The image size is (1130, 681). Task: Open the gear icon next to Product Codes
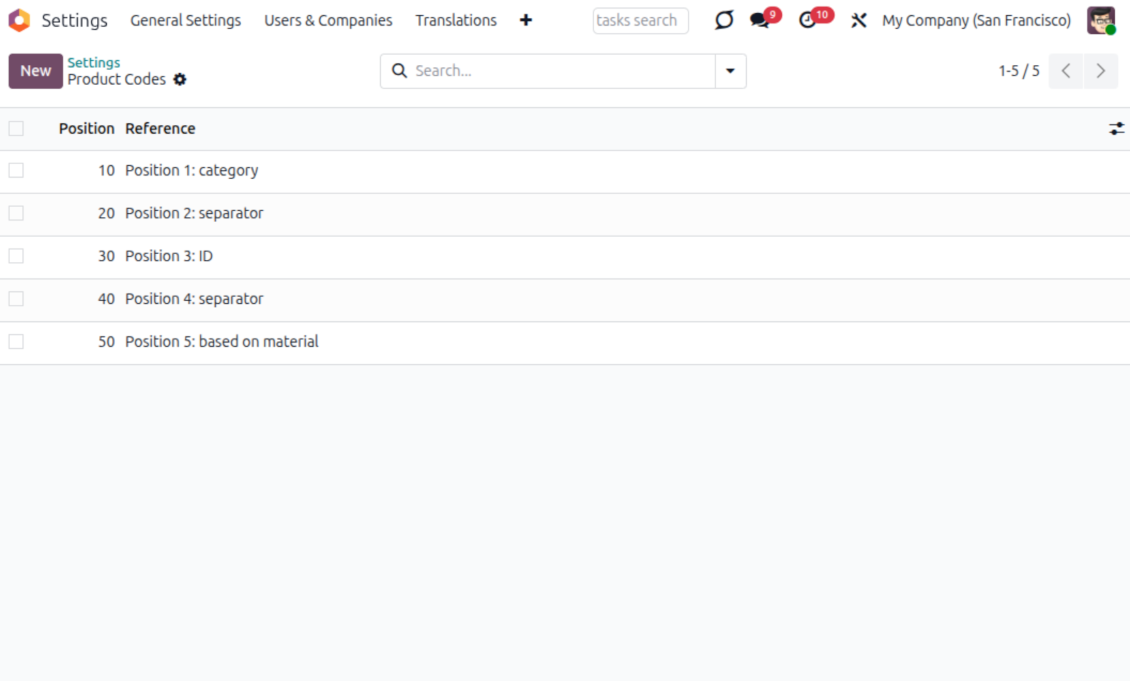tap(180, 80)
